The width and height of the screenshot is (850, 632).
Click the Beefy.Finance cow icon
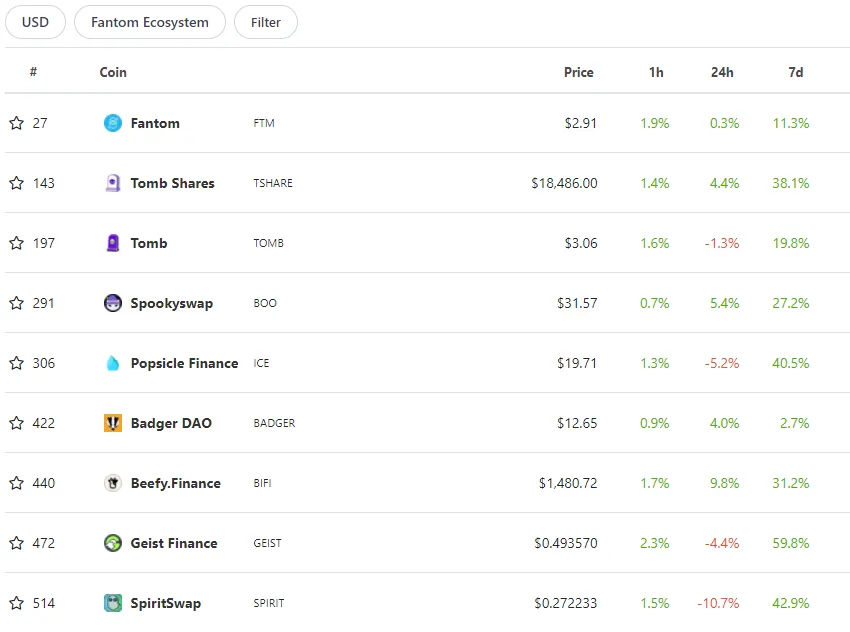pos(113,483)
